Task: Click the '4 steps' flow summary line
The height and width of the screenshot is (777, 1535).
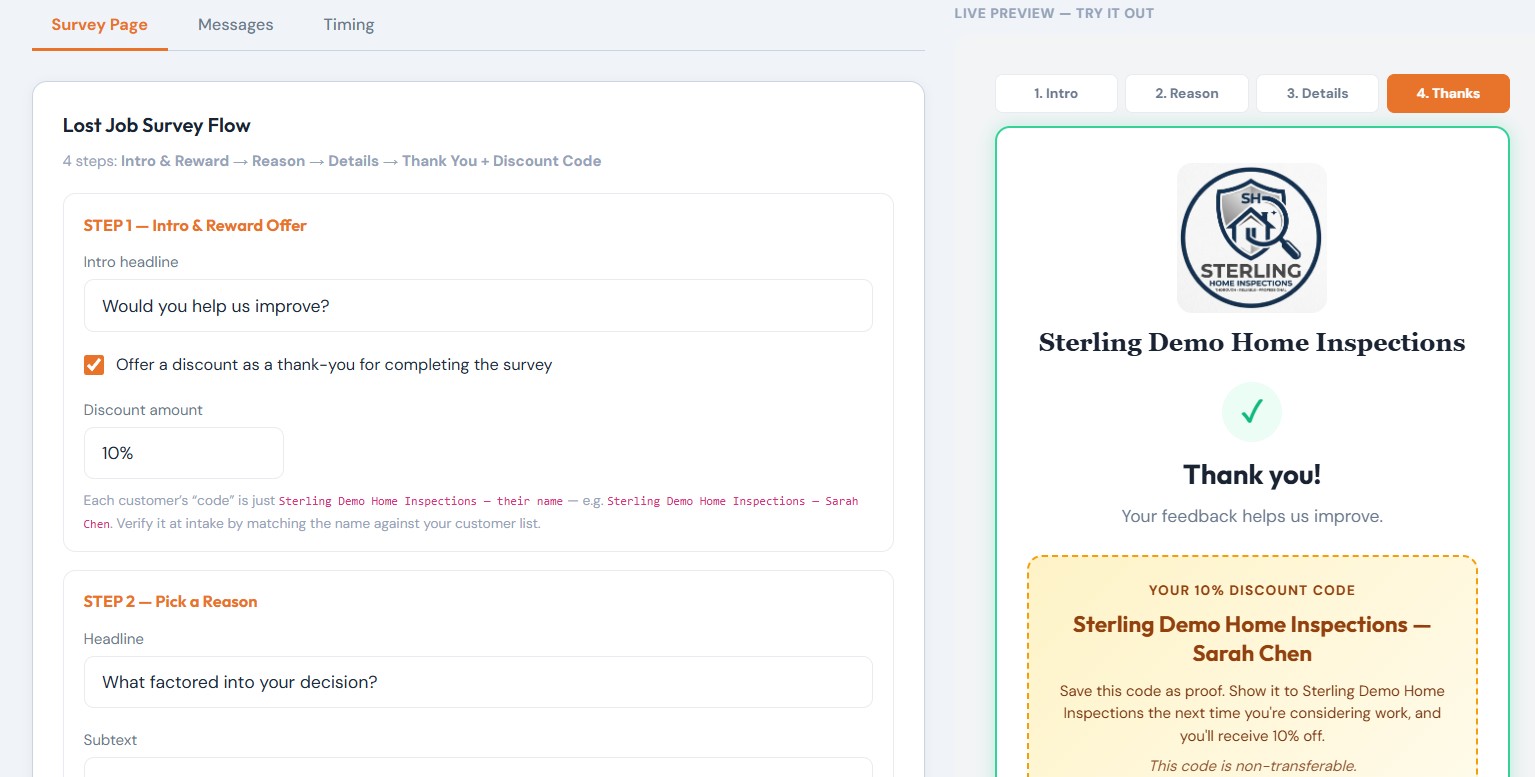Action: [332, 161]
